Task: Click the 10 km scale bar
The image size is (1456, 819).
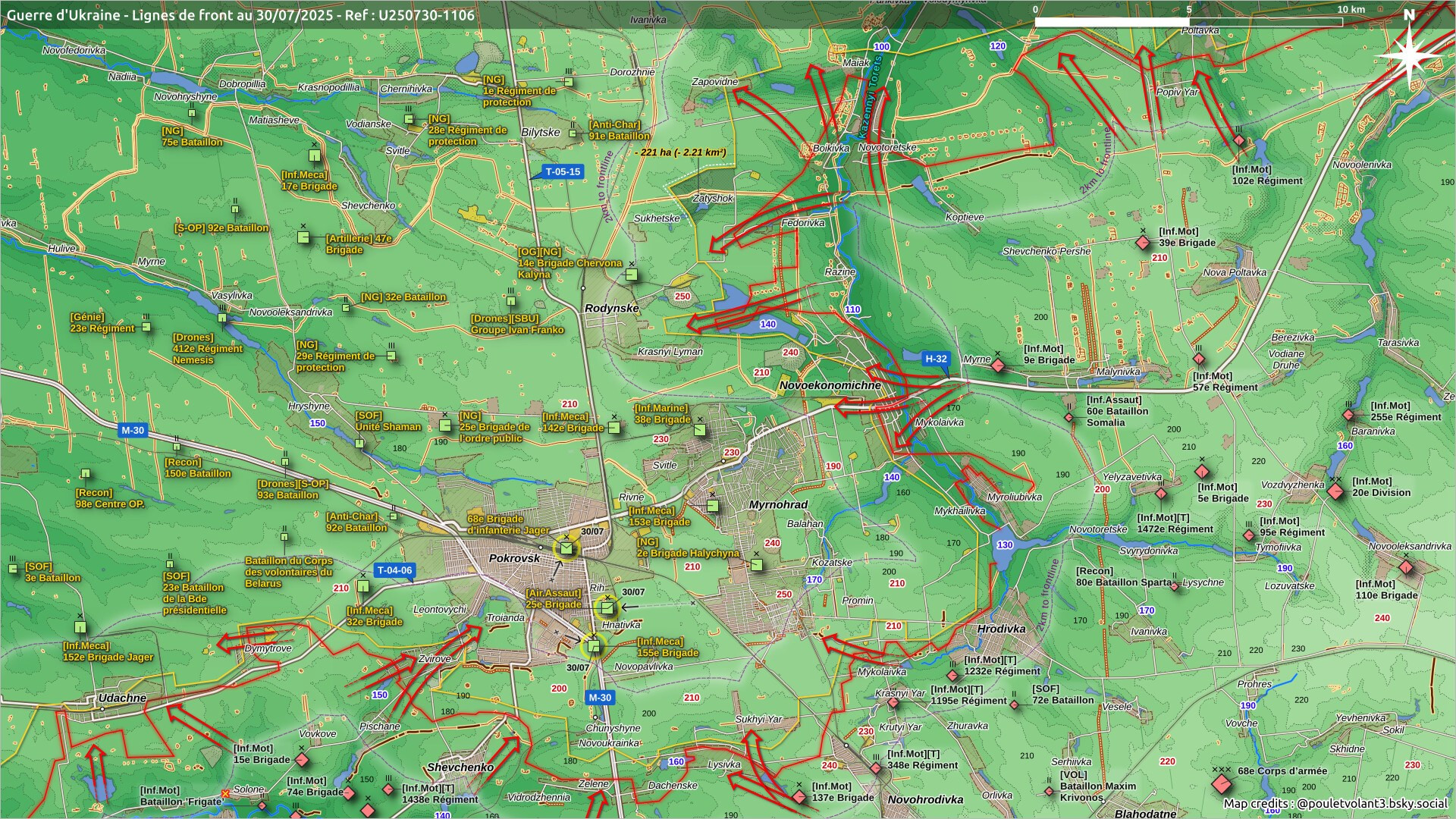Action: pyautogui.click(x=1188, y=22)
